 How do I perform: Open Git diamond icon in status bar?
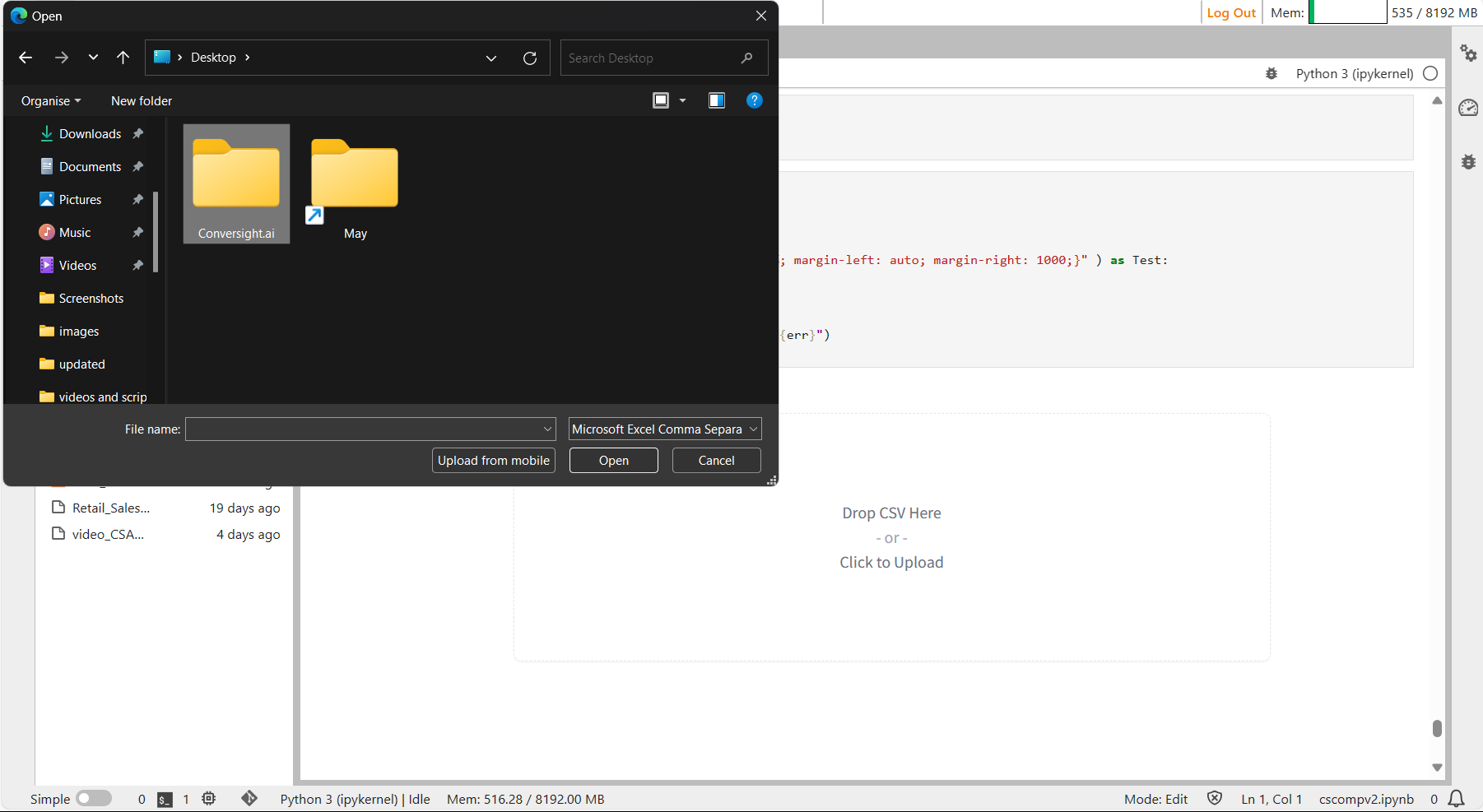click(x=249, y=798)
